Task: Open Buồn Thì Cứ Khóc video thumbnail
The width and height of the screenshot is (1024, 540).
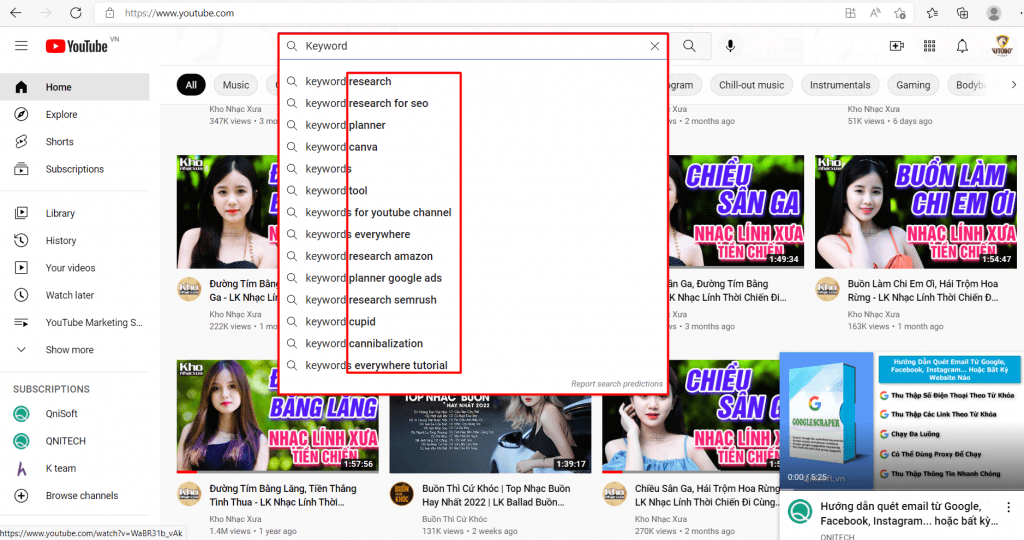Action: [490, 432]
